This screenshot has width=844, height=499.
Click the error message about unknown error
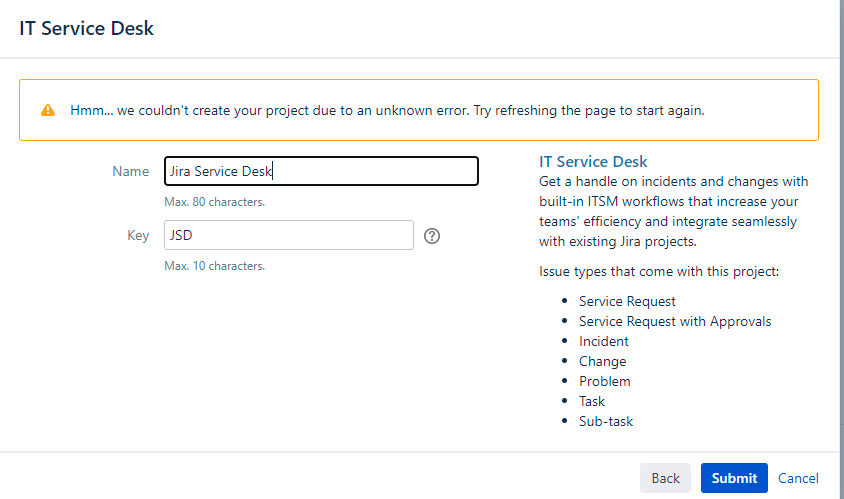point(387,110)
